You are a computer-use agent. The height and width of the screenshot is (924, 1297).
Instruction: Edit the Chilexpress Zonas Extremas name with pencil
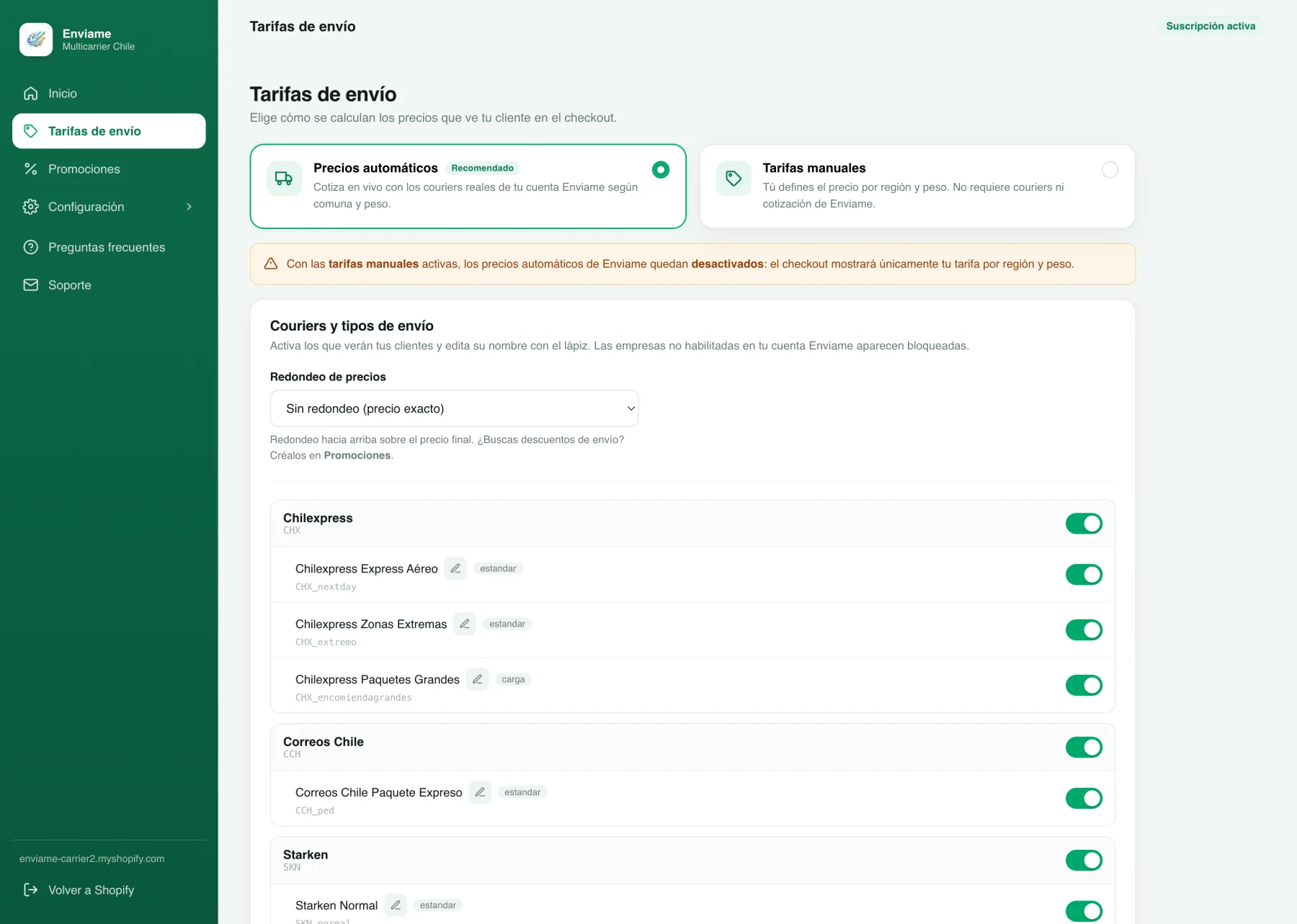pos(465,624)
